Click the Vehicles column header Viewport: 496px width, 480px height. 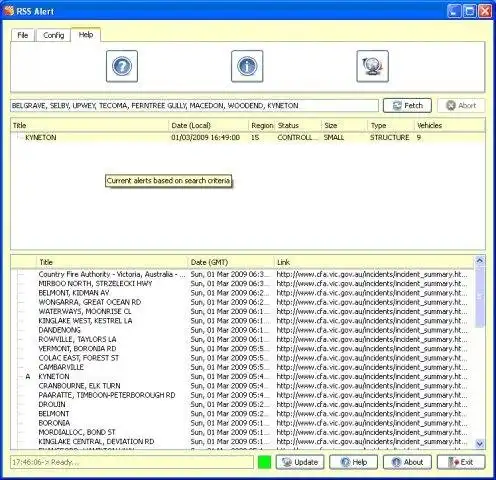(450, 126)
